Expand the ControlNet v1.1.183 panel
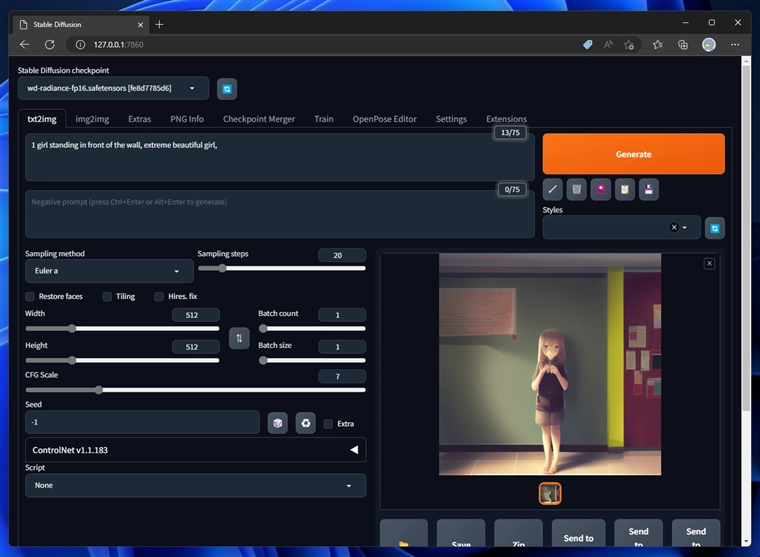Image resolution: width=760 pixels, height=557 pixels. (195, 450)
